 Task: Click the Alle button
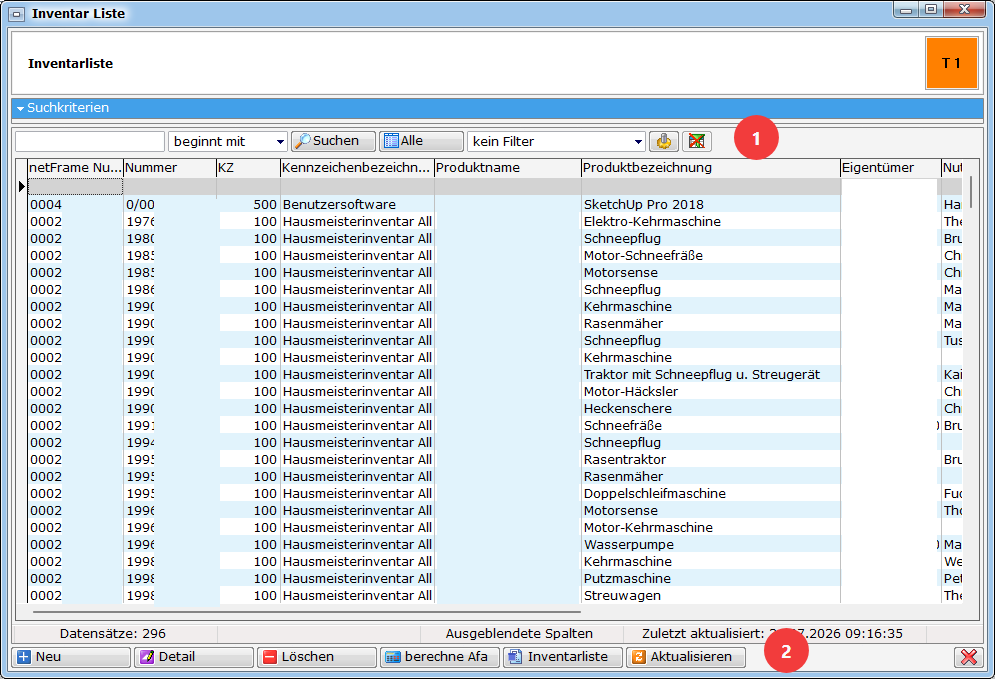[x=421, y=141]
